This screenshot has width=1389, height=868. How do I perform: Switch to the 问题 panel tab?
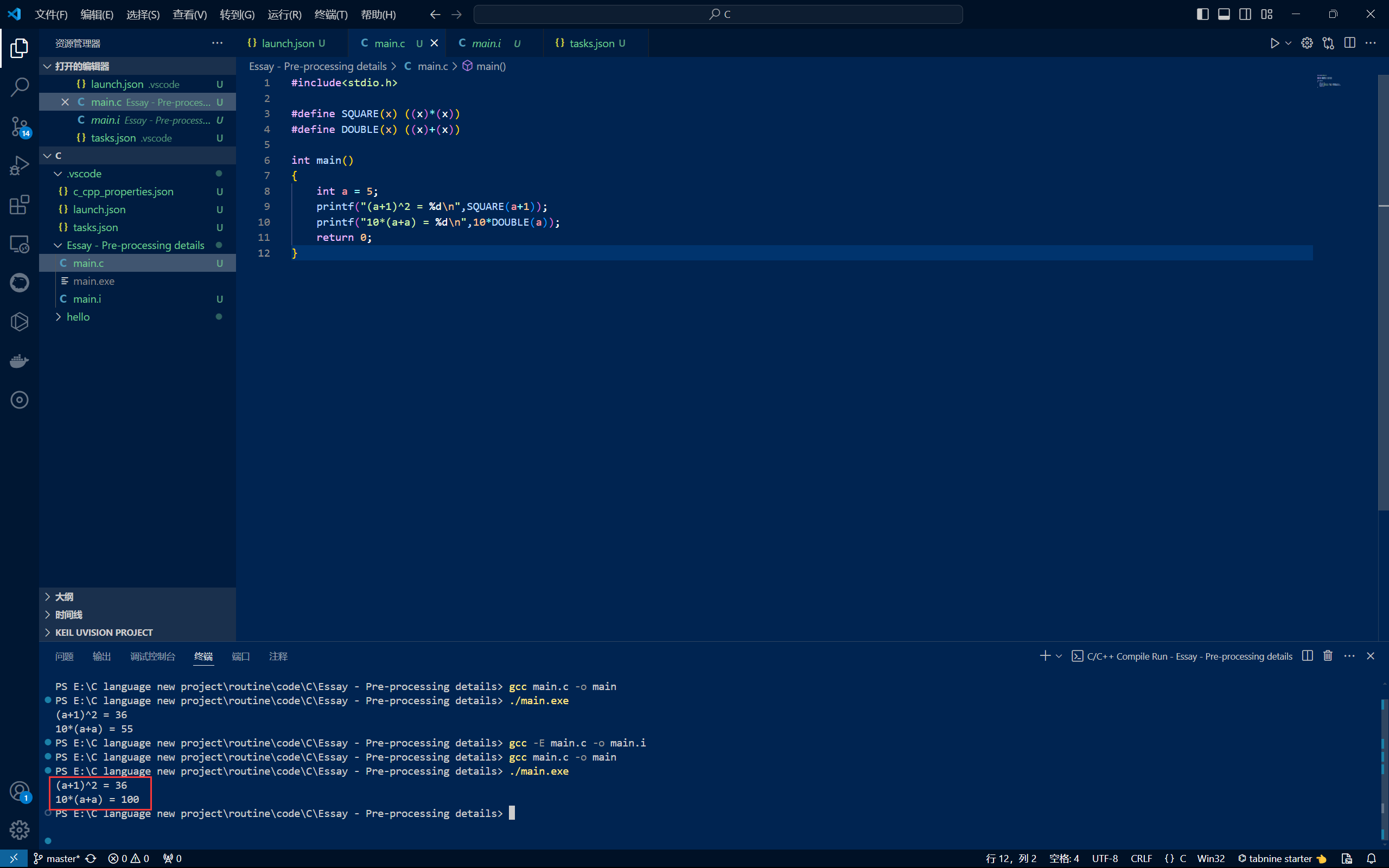(x=64, y=656)
